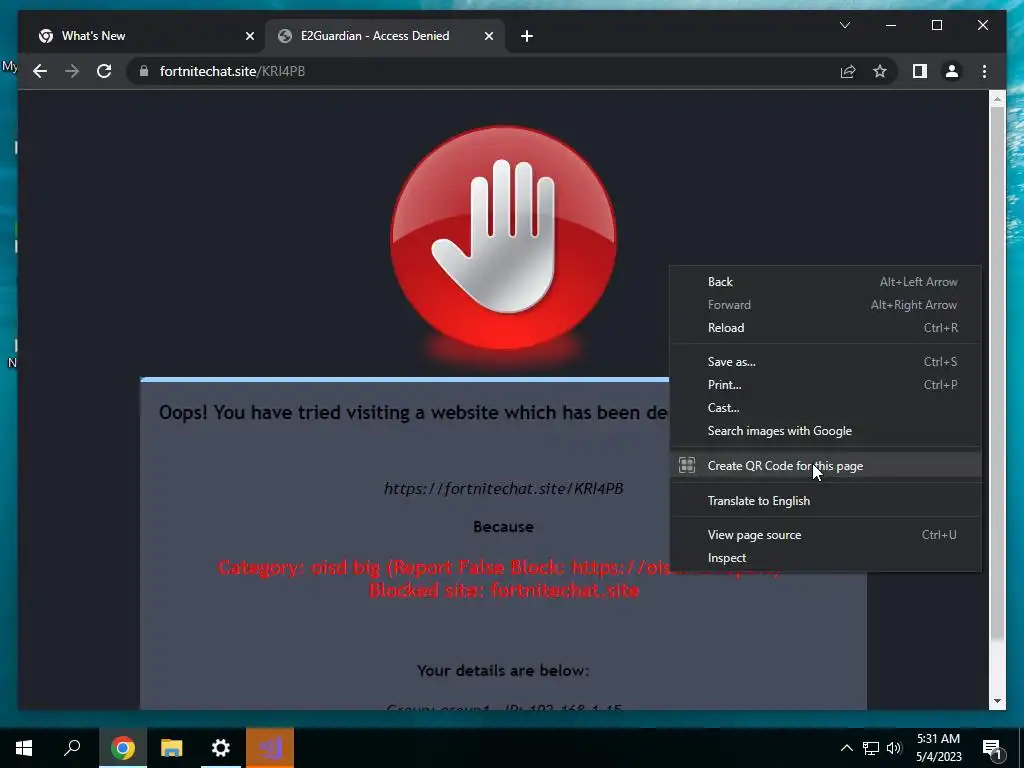Choose Inspect from context menu
This screenshot has height=768, width=1024.
pyautogui.click(x=826, y=558)
